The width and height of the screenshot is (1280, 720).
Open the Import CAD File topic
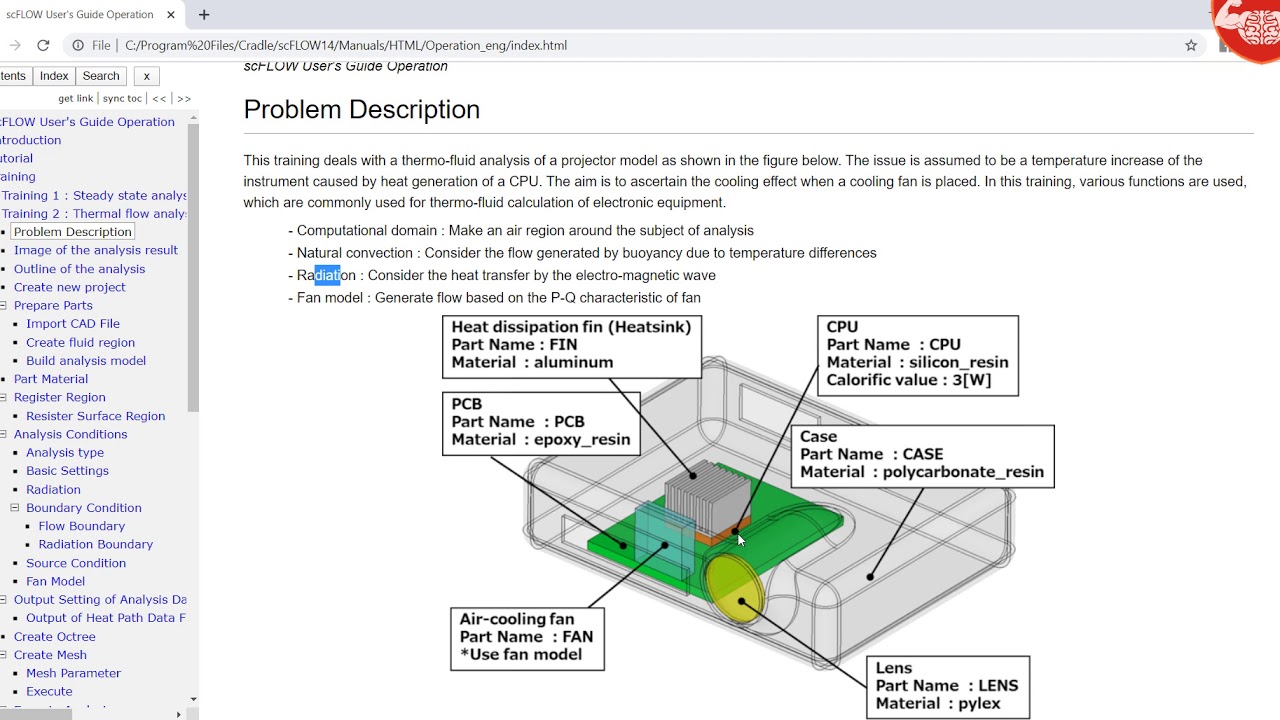(x=73, y=324)
